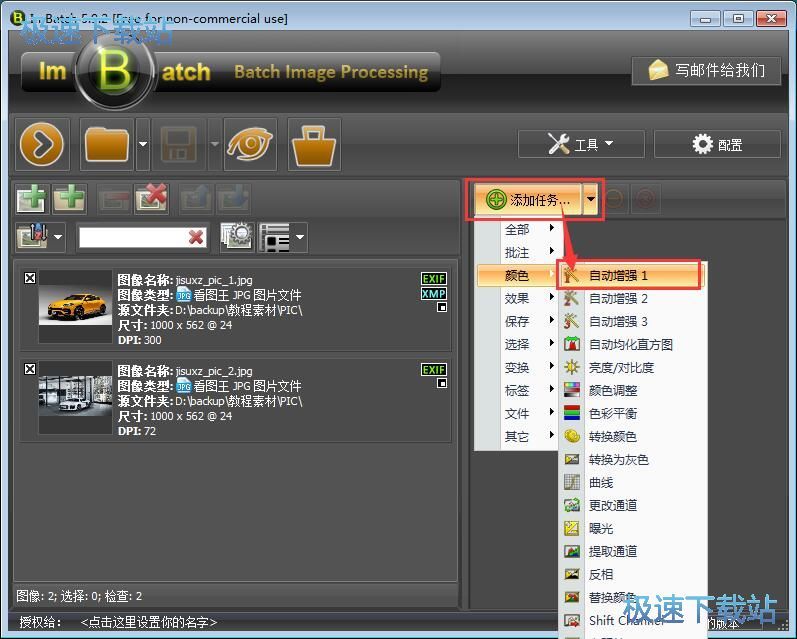This screenshot has height=639, width=797.
Task: Open the eye image monitor icon
Action: pyautogui.click(x=250, y=144)
